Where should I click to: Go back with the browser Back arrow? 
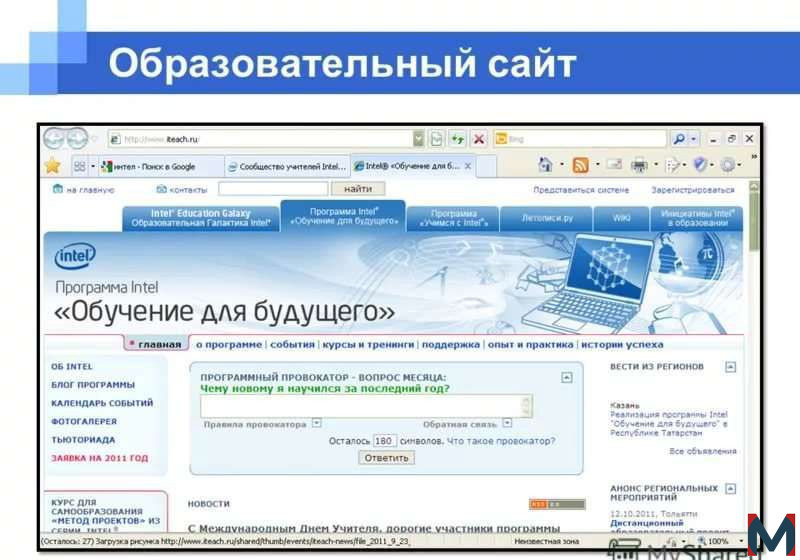[x=54, y=138]
